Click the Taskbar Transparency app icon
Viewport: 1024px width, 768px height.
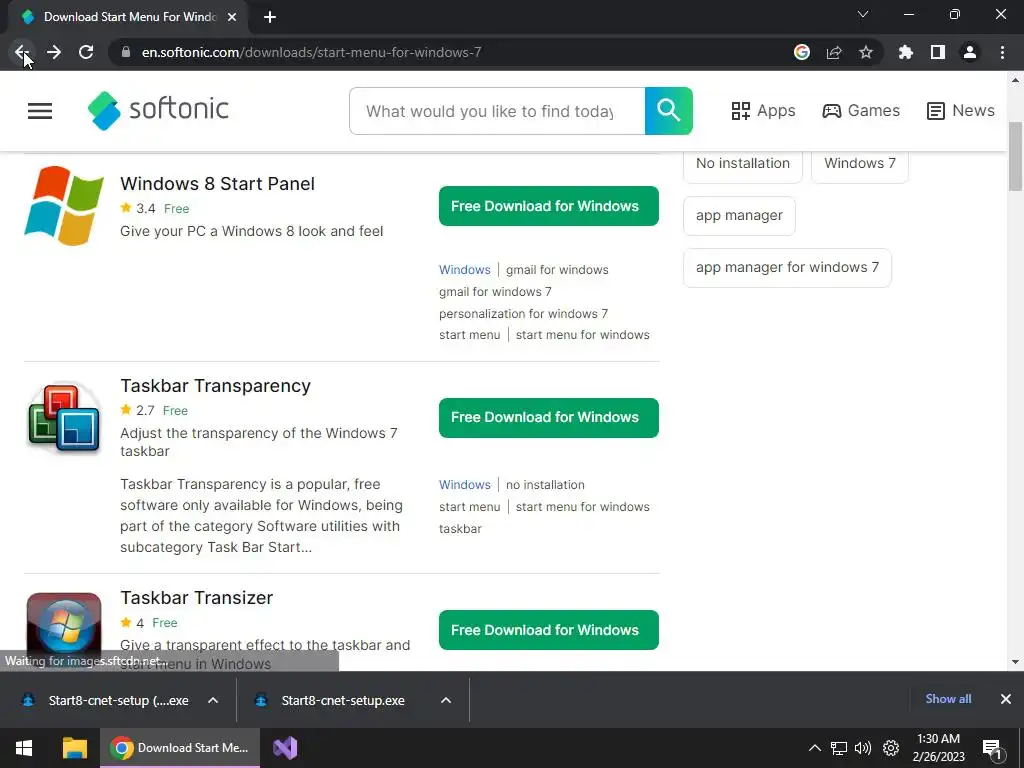[x=64, y=418]
